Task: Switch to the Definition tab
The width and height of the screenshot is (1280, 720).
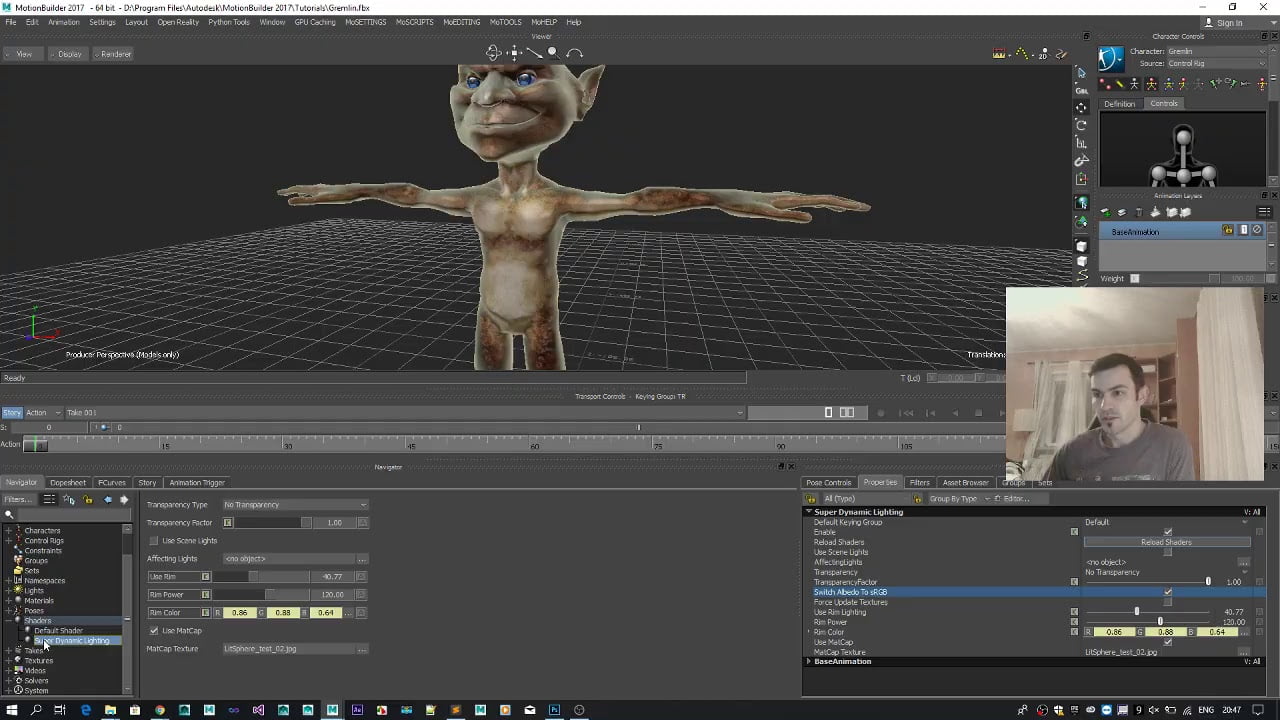Action: [1119, 104]
